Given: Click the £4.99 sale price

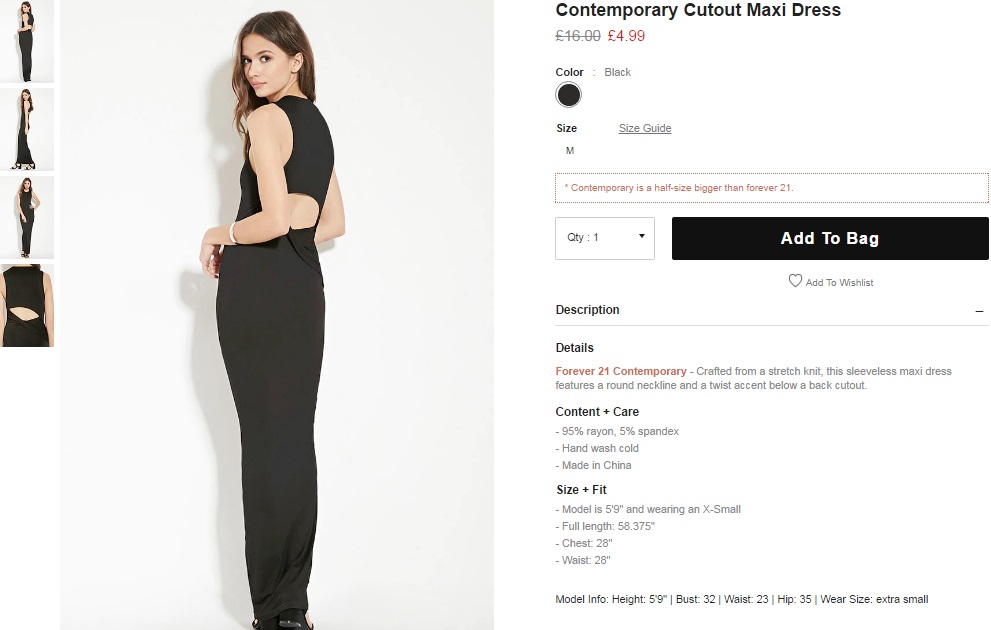Looking at the screenshot, I should [626, 36].
